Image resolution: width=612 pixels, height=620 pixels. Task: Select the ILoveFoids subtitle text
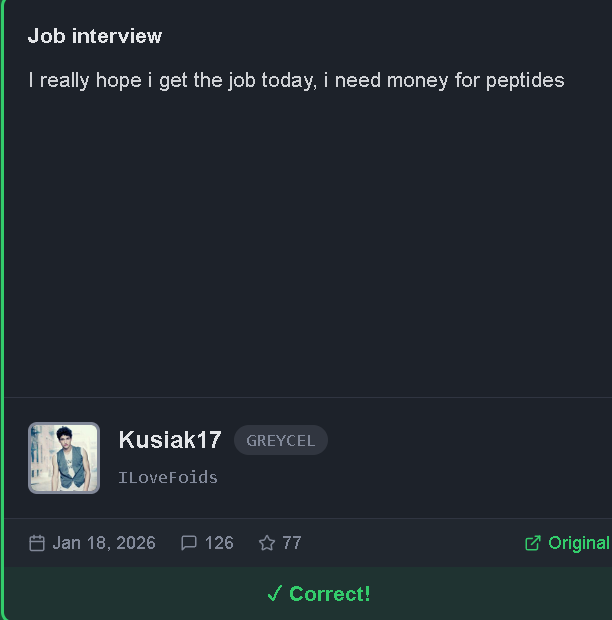pyautogui.click(x=168, y=478)
